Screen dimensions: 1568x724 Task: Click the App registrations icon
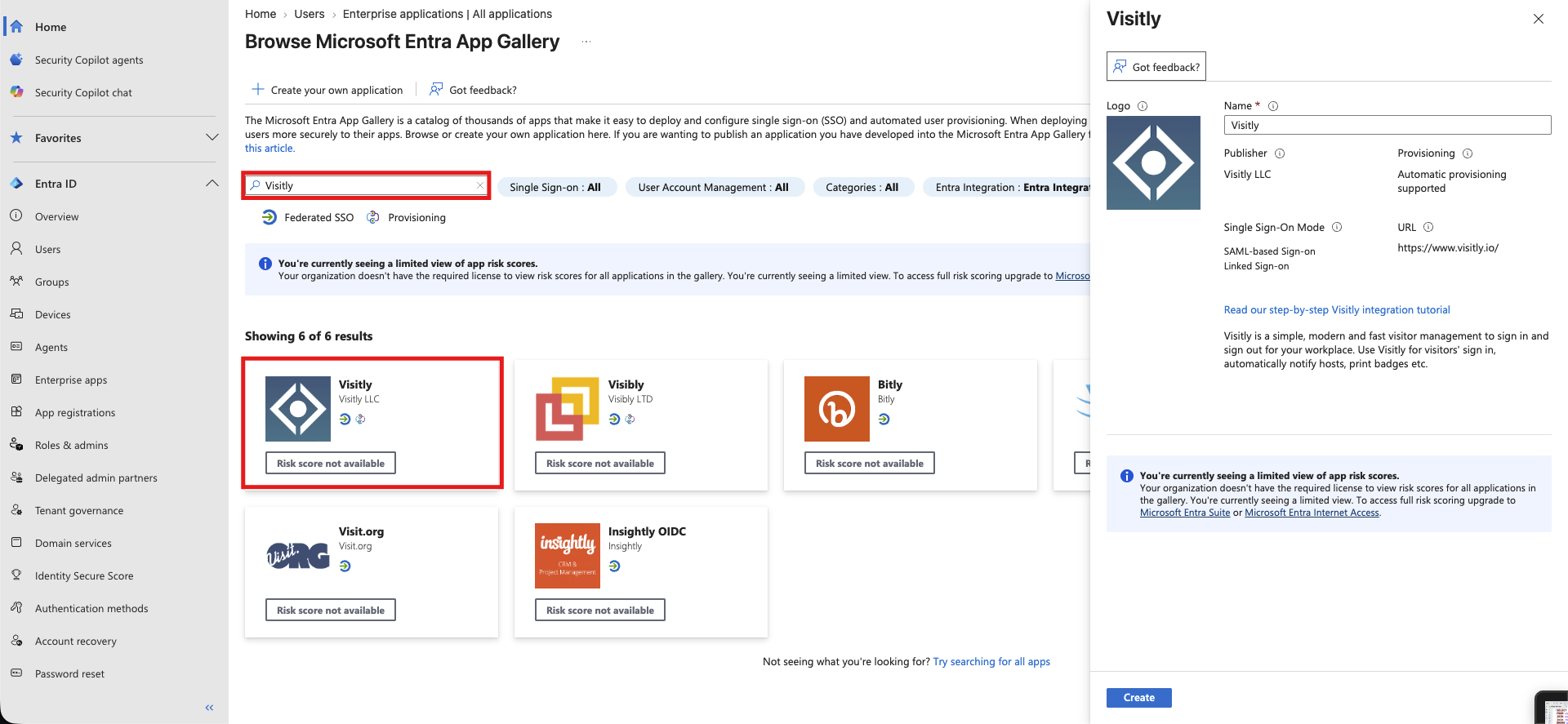(16, 412)
